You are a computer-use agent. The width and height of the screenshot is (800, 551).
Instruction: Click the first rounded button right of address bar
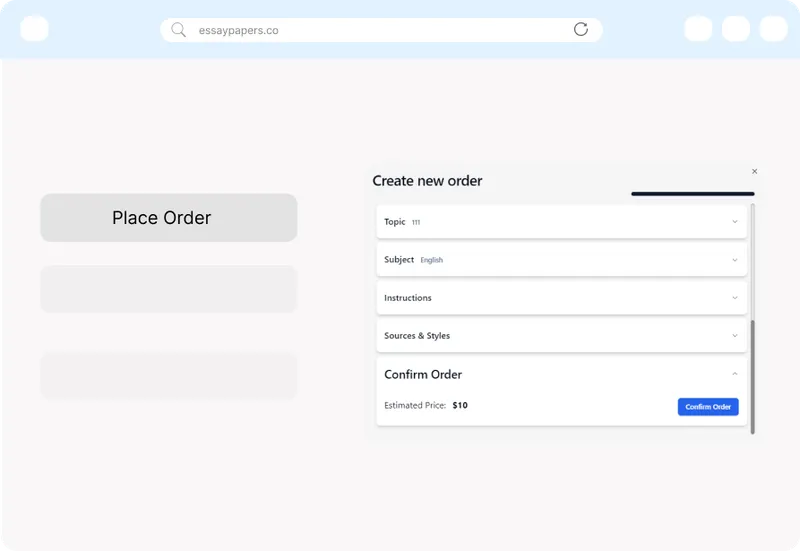(698, 29)
